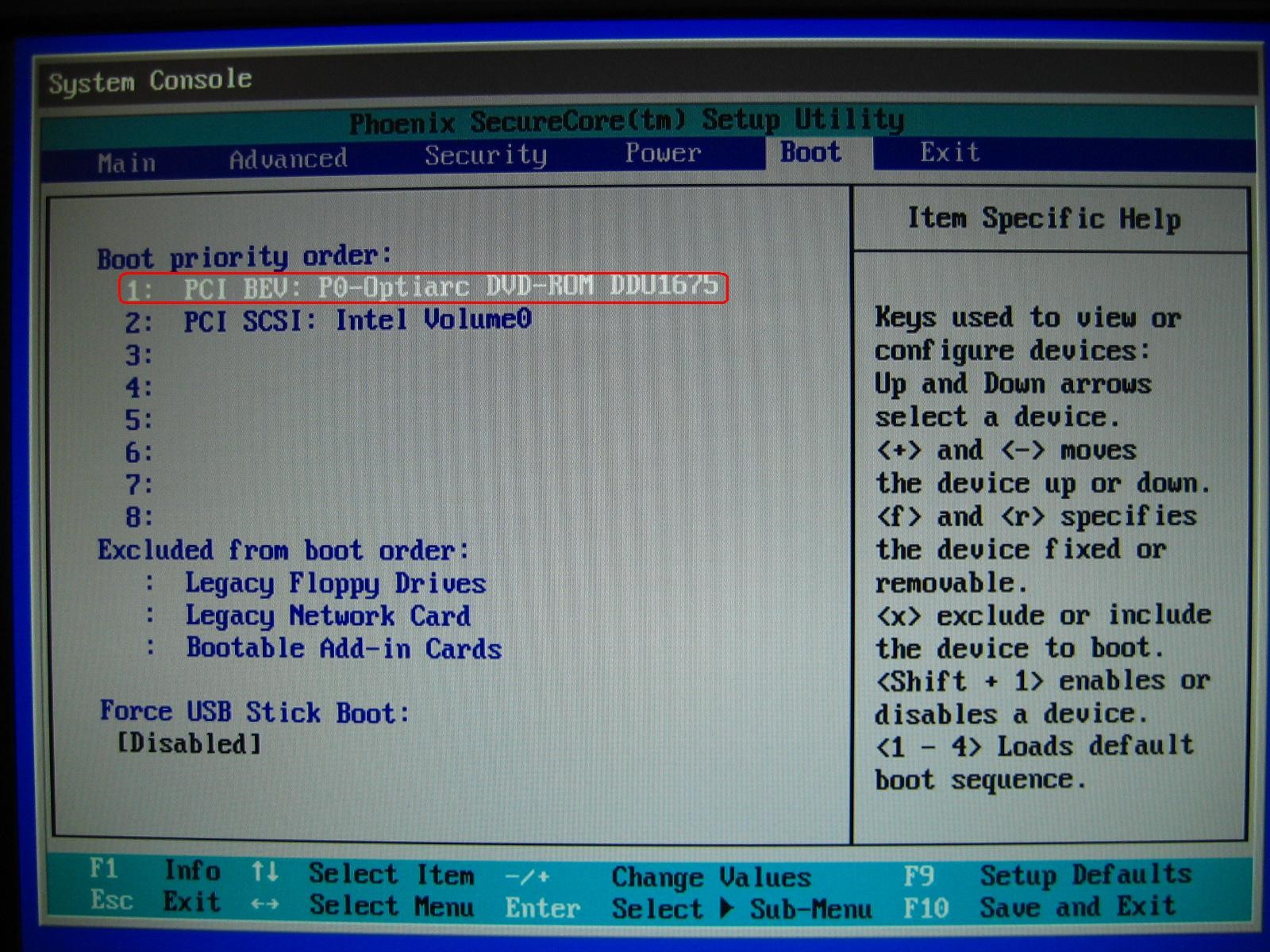Click the Boot priority order heading

[244, 257]
